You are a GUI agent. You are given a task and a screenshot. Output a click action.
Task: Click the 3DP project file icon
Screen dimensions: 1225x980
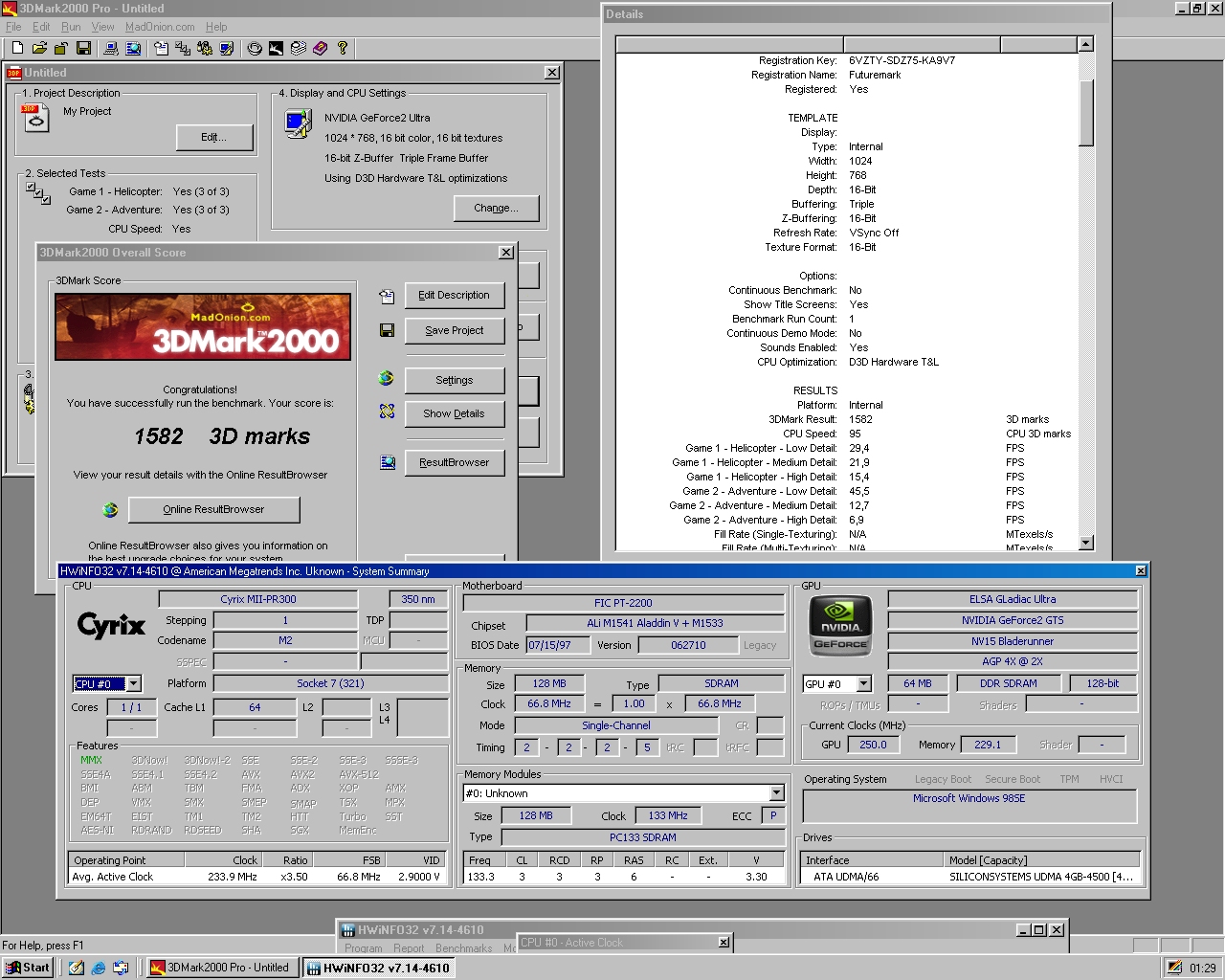pyautogui.click(x=33, y=118)
